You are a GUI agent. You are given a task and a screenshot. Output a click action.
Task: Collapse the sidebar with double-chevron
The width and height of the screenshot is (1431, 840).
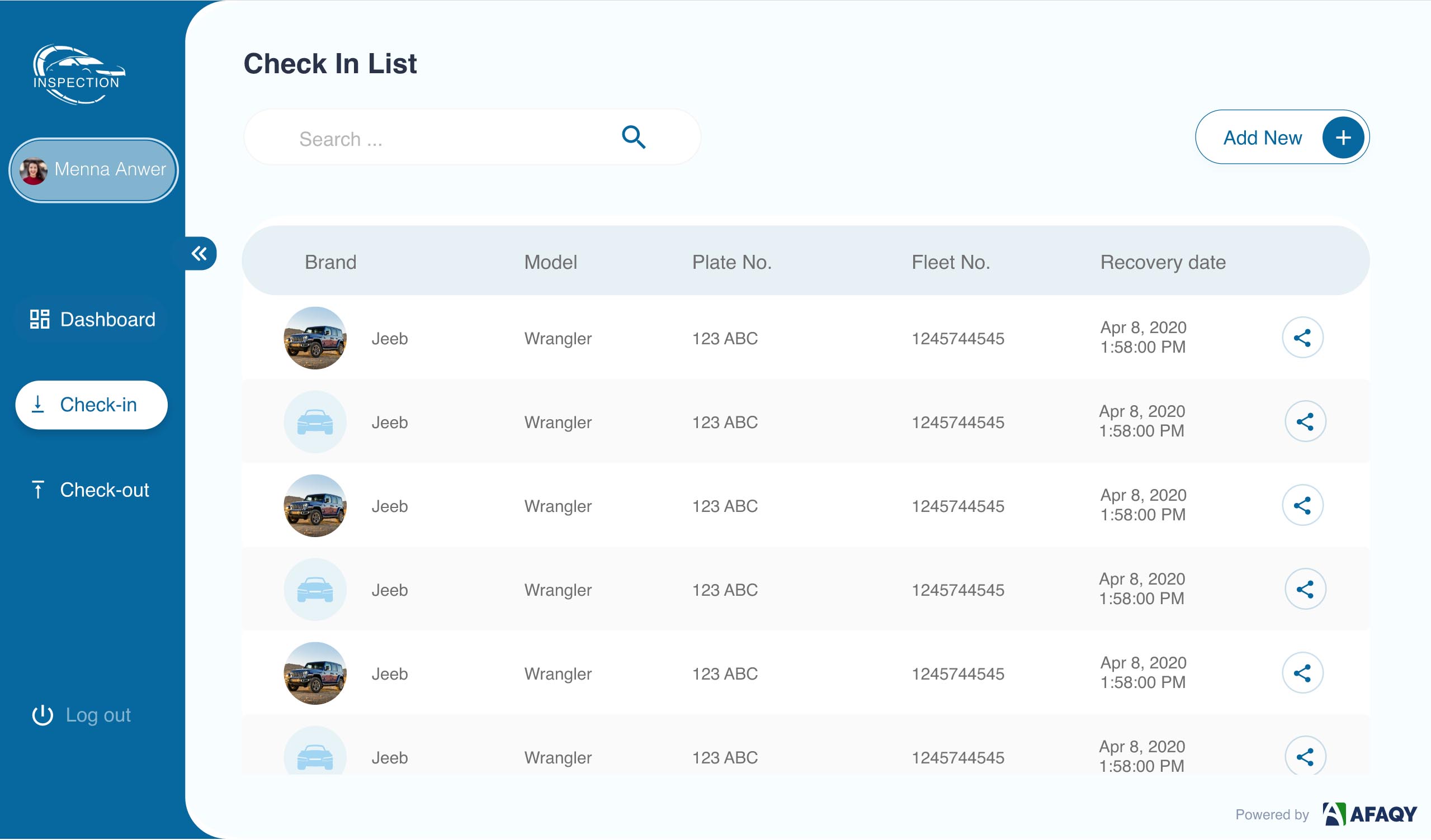click(200, 253)
